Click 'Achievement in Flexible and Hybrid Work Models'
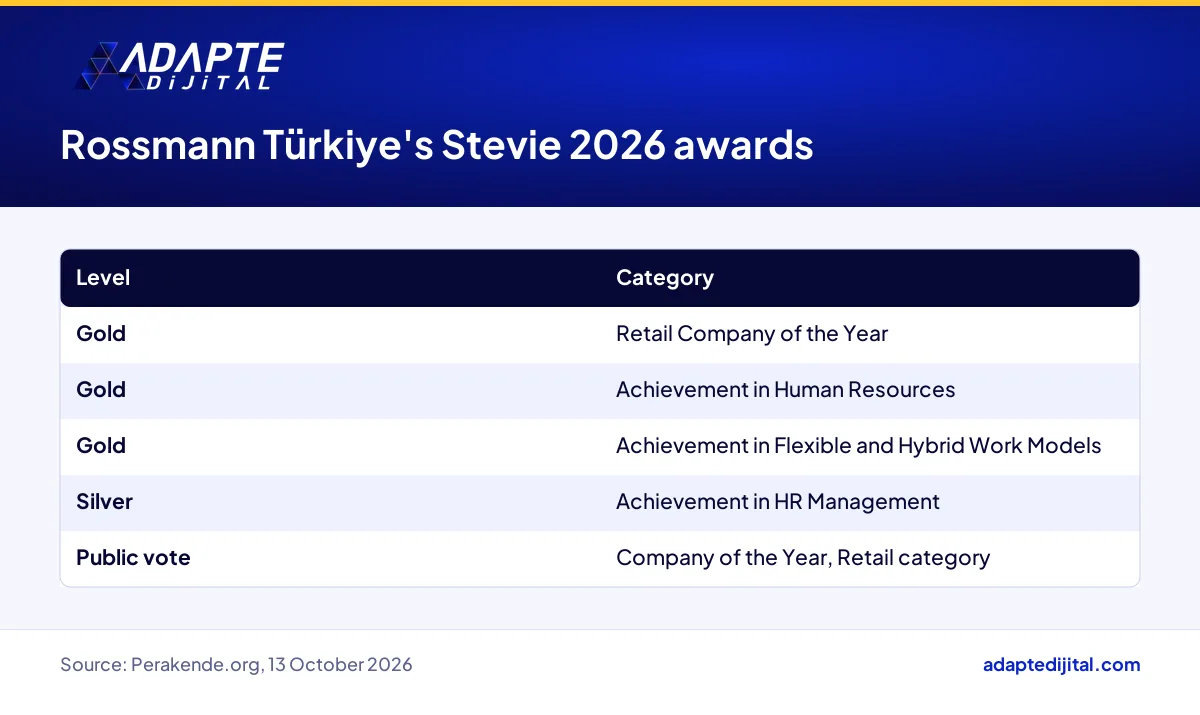This screenshot has width=1200, height=715. point(858,446)
